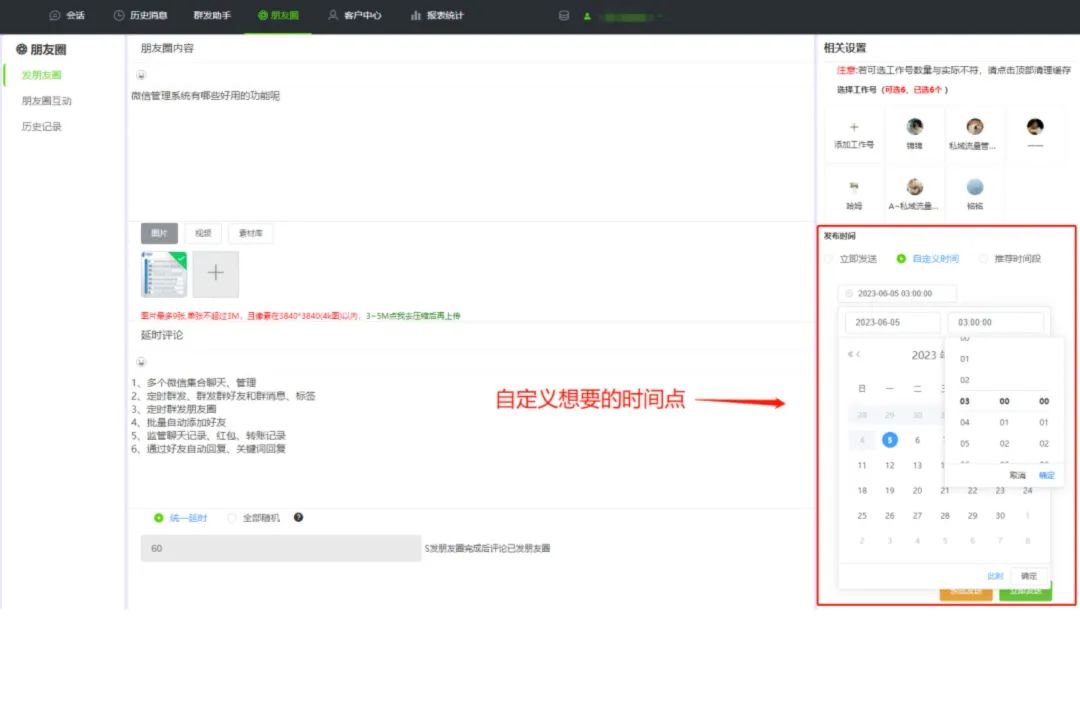Click the delay seconds input showing 60

280,548
